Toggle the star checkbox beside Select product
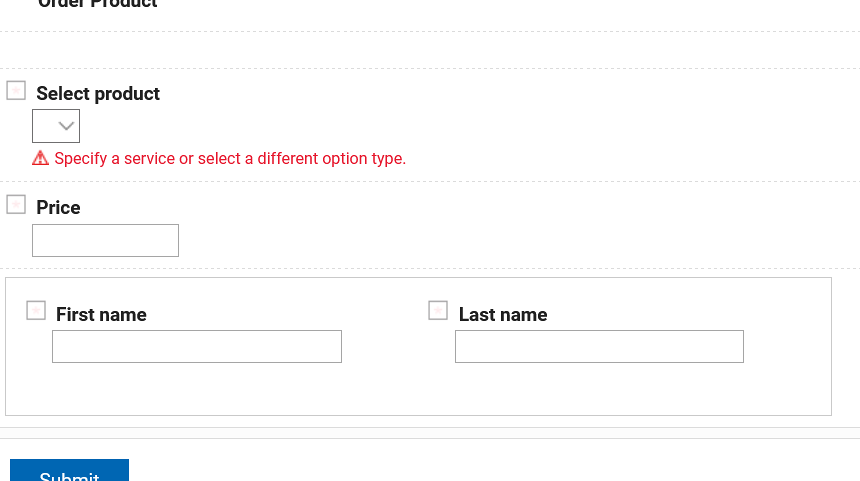This screenshot has height=481, width=860. (16, 91)
